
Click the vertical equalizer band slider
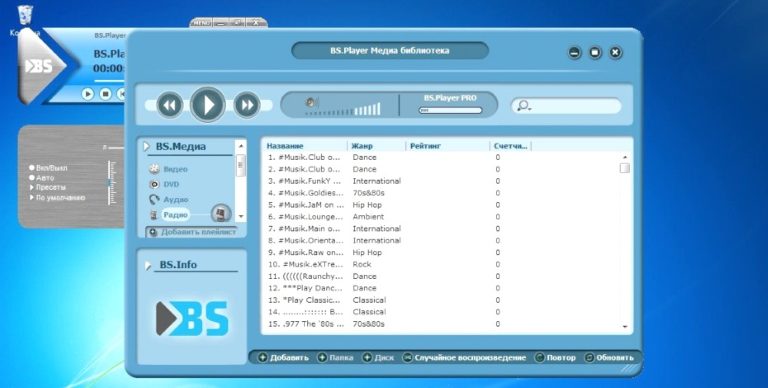[x=113, y=182]
